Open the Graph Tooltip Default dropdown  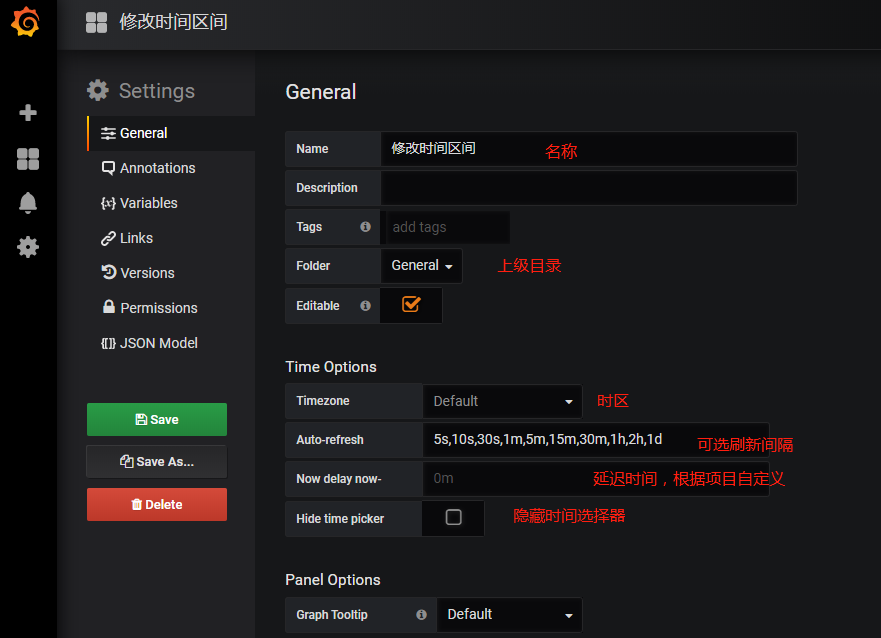click(x=509, y=614)
